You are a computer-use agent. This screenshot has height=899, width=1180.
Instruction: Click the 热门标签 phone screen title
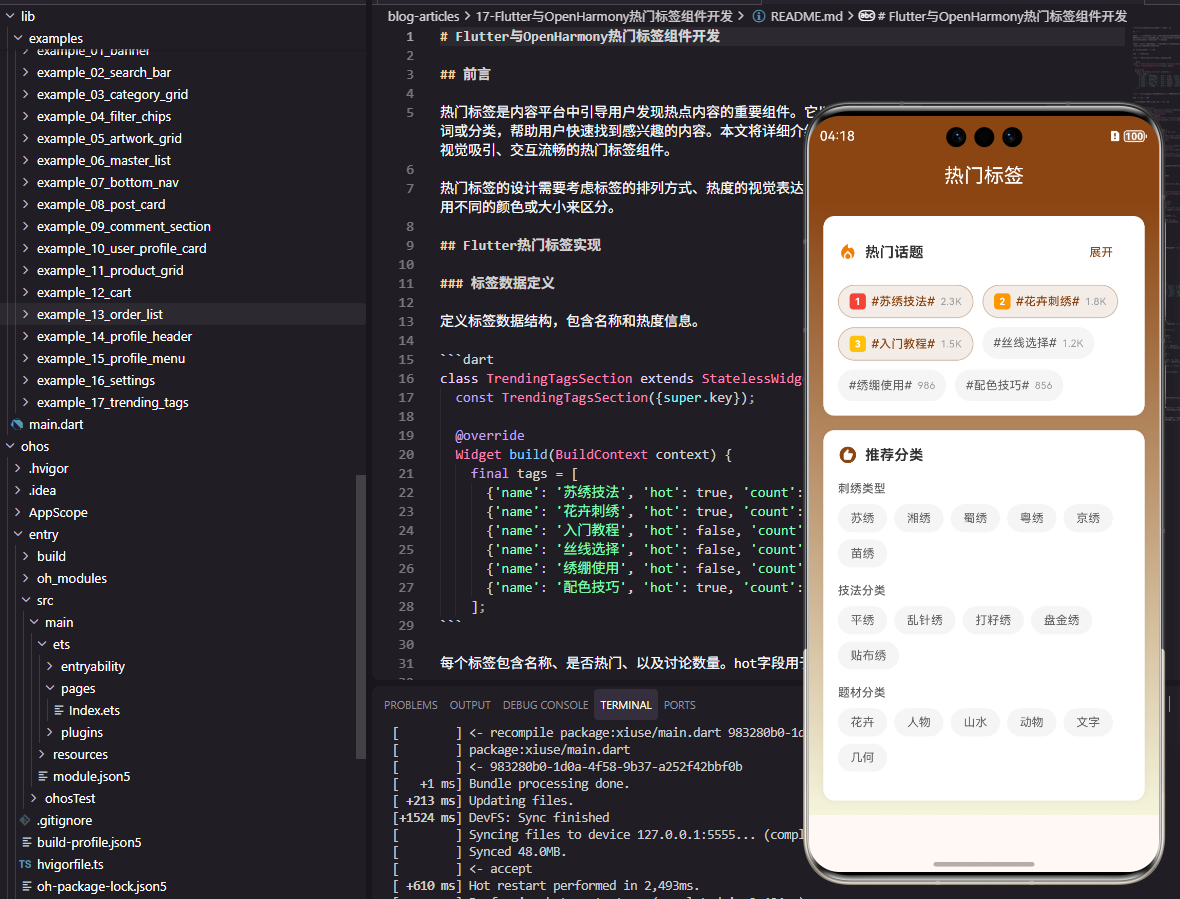[984, 175]
